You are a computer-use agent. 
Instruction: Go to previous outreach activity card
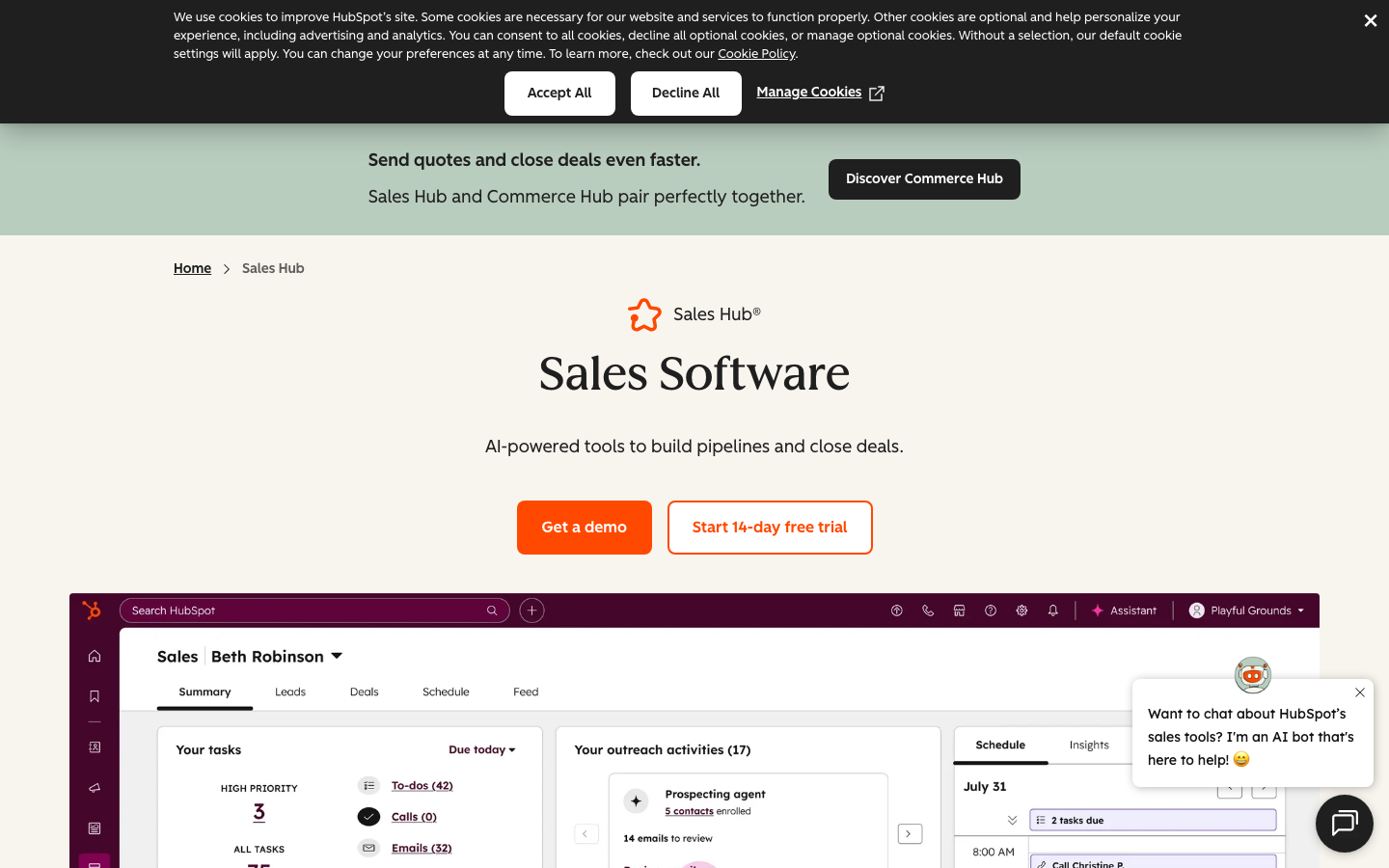click(x=586, y=833)
